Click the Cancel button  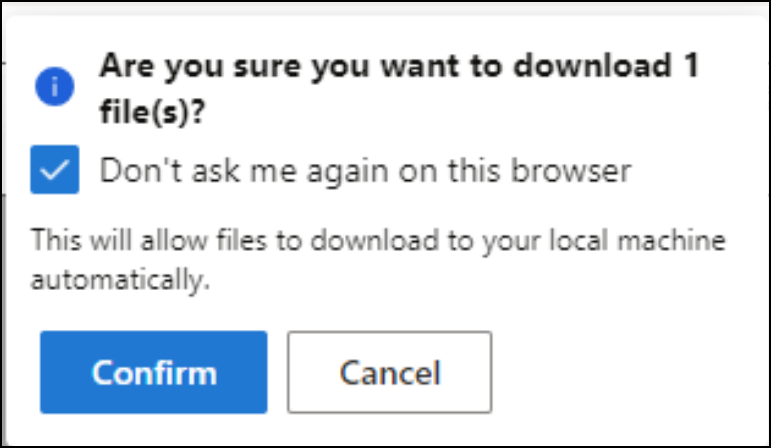point(389,372)
